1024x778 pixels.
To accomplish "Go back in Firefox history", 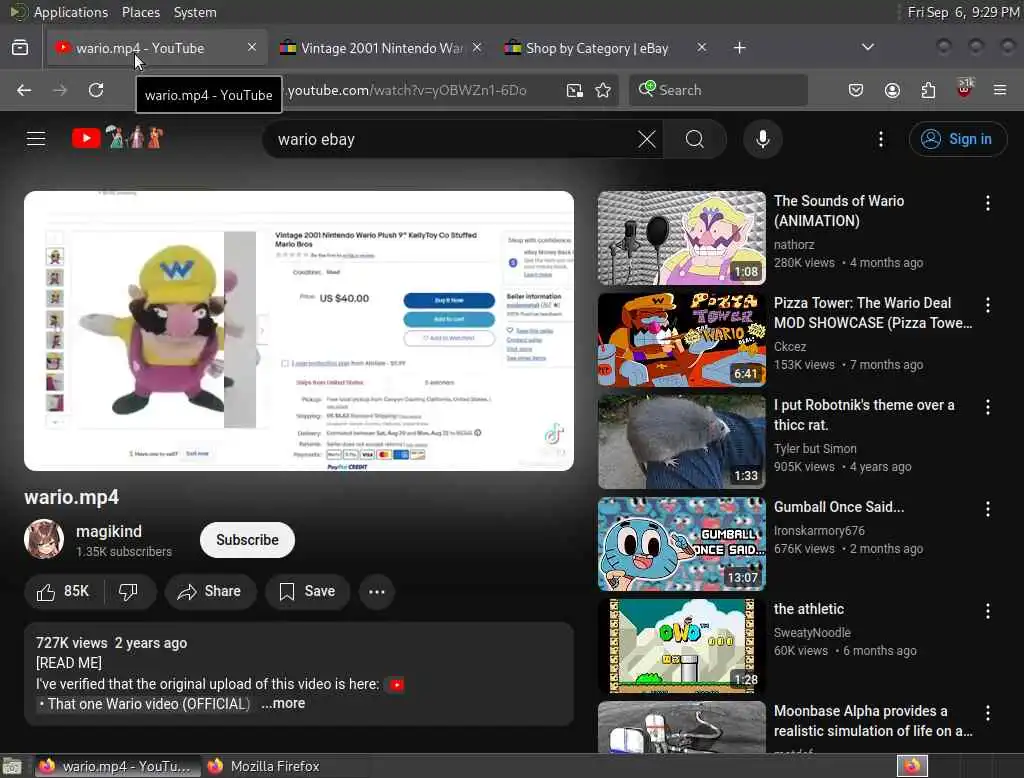I will point(24,90).
